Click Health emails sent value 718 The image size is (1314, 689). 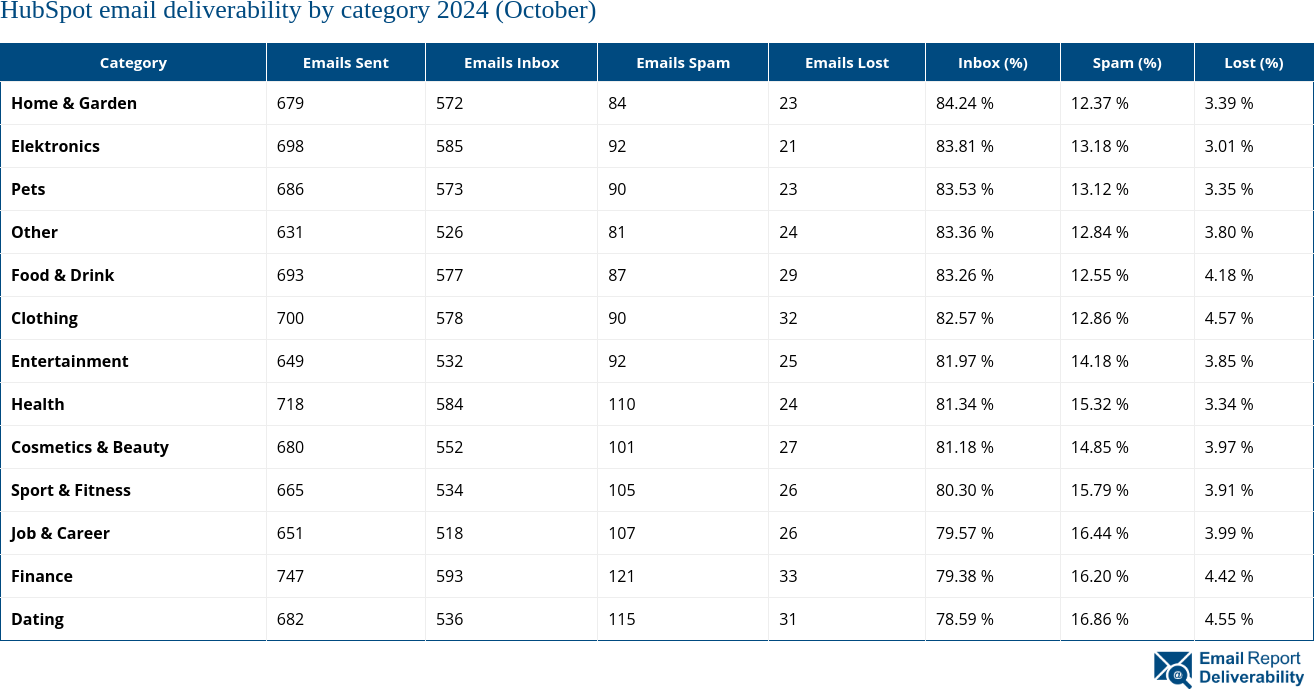pos(290,404)
